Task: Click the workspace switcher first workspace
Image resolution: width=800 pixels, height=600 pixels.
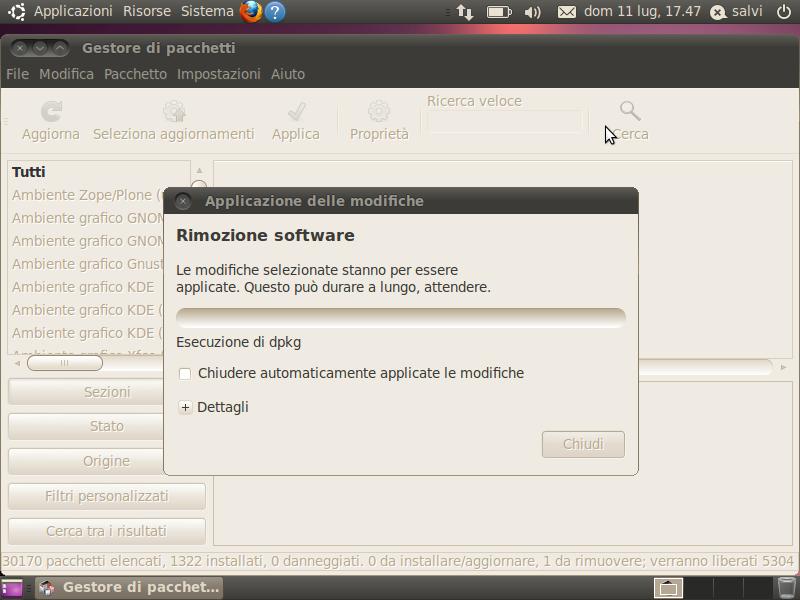Action: click(x=668, y=588)
